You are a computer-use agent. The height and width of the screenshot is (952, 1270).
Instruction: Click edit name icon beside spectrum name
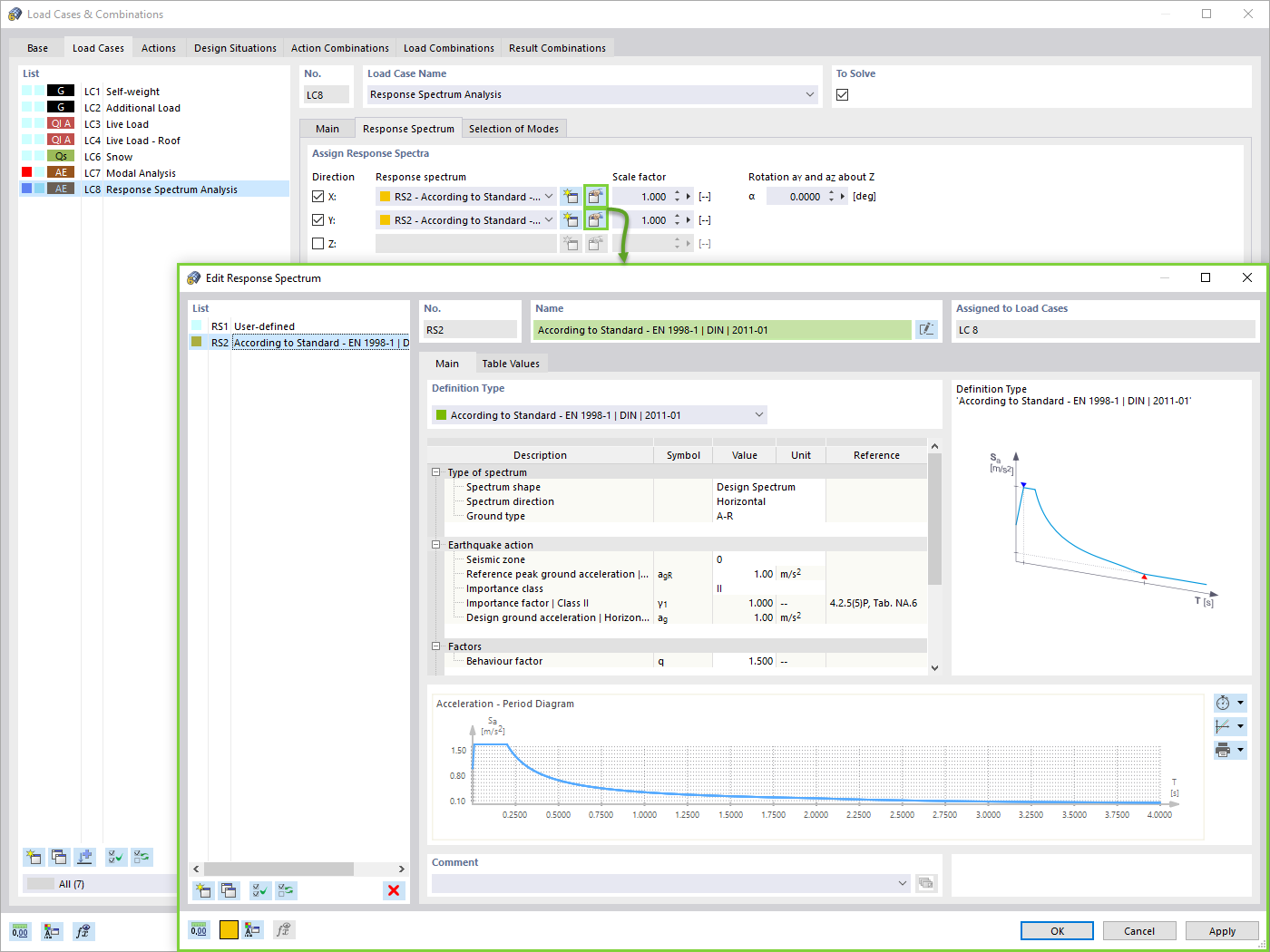(926, 330)
